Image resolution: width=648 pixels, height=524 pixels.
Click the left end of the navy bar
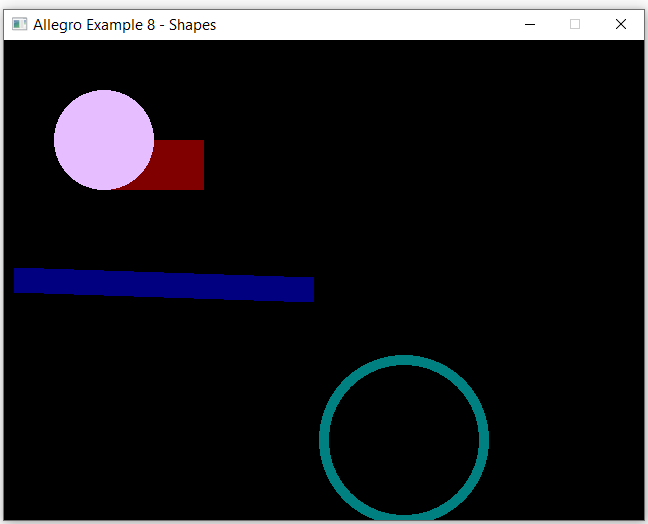click(x=22, y=280)
